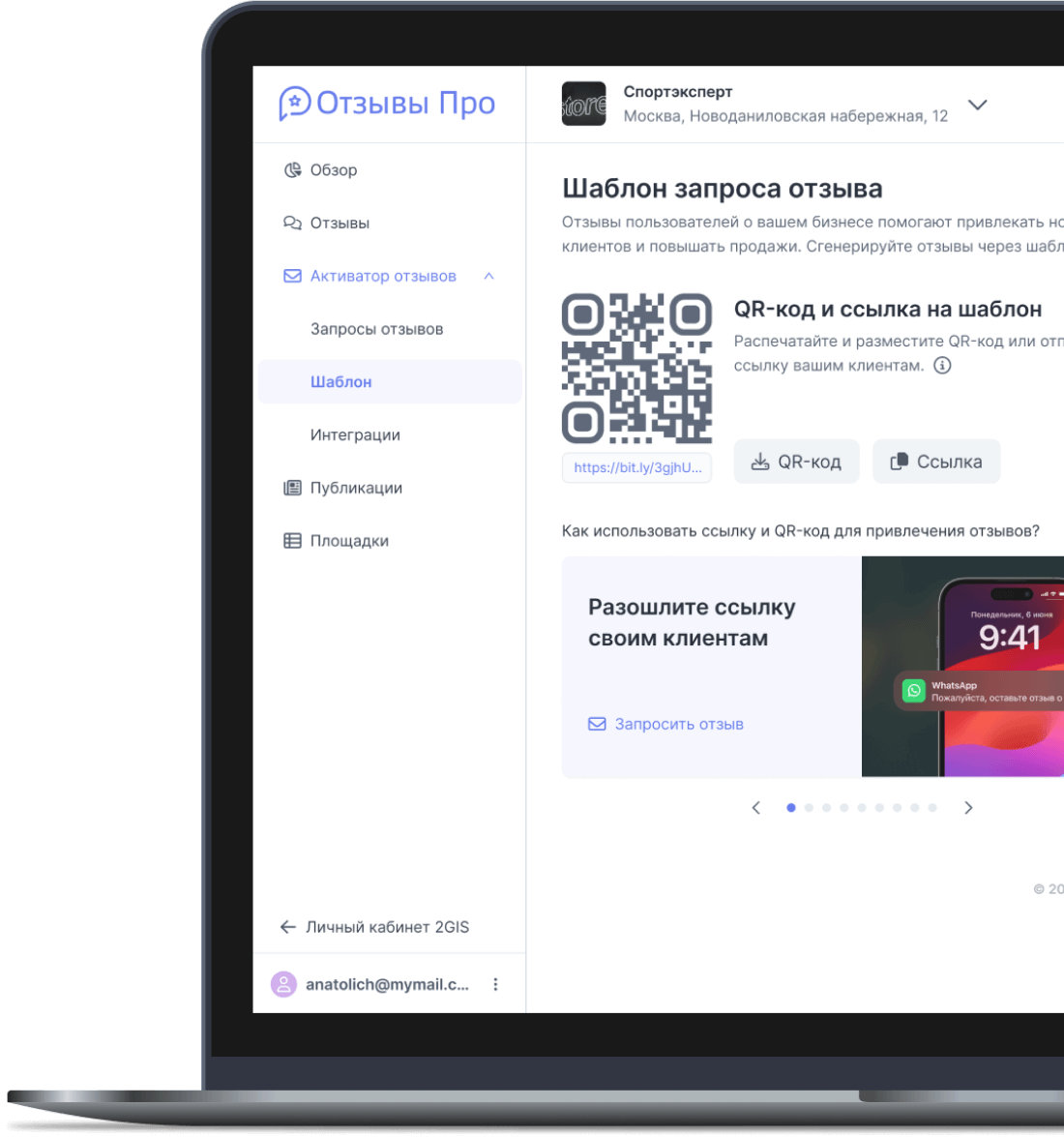
Task: Download the QR-код button
Action: coord(797,462)
